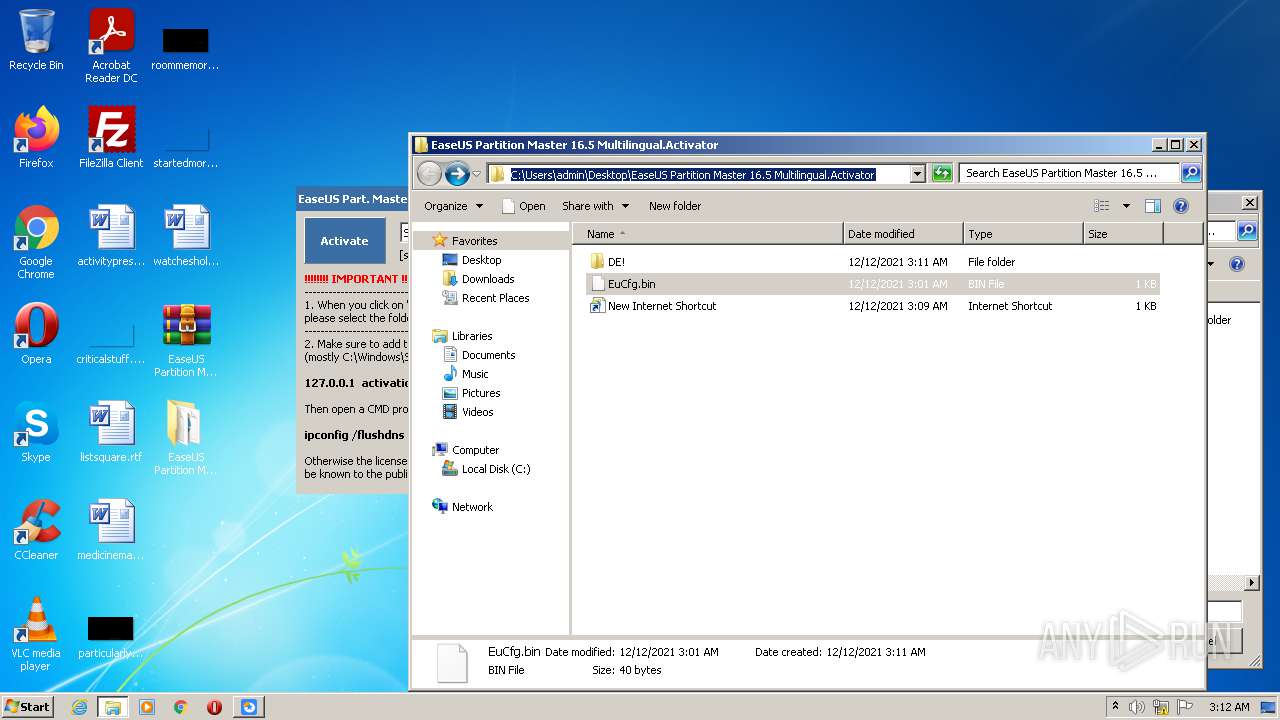Toggle the preview pane button
Screen dimensions: 1280x720
tap(1152, 206)
